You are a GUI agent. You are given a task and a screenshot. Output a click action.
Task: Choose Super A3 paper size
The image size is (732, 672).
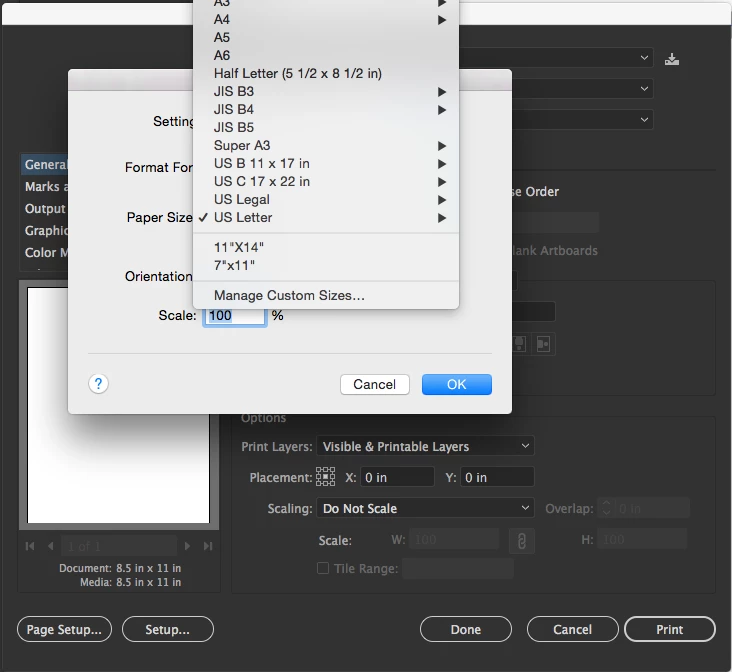326,146
